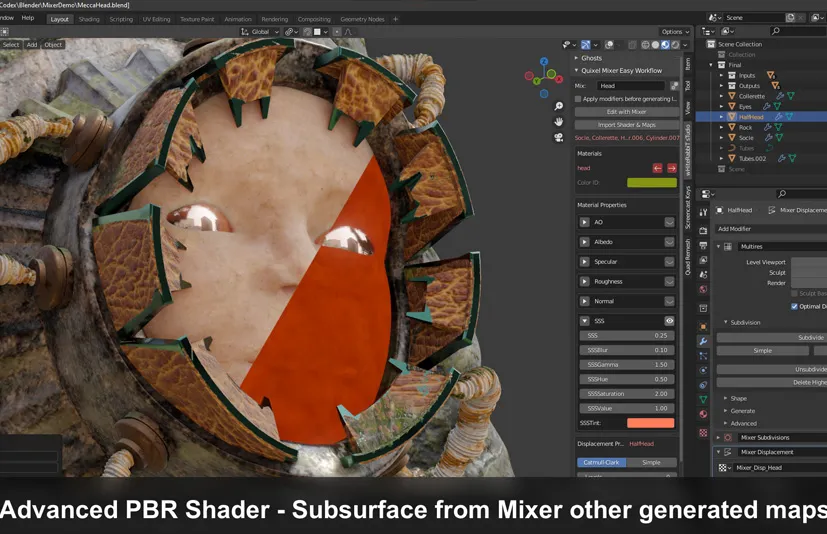Click the zoom magnifier icon in viewport
This screenshot has width=827, height=534.
(559, 107)
